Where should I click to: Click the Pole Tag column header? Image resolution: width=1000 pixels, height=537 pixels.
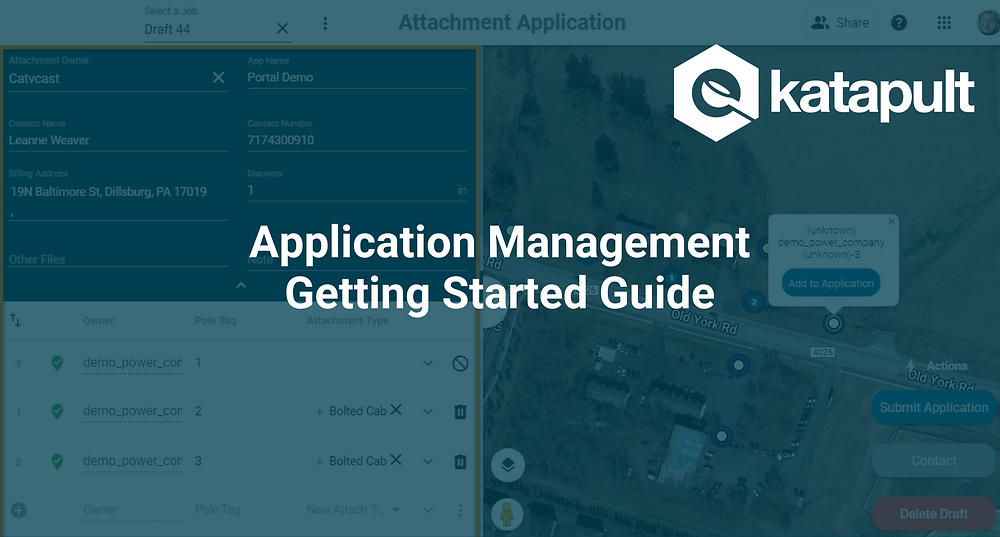click(x=216, y=320)
